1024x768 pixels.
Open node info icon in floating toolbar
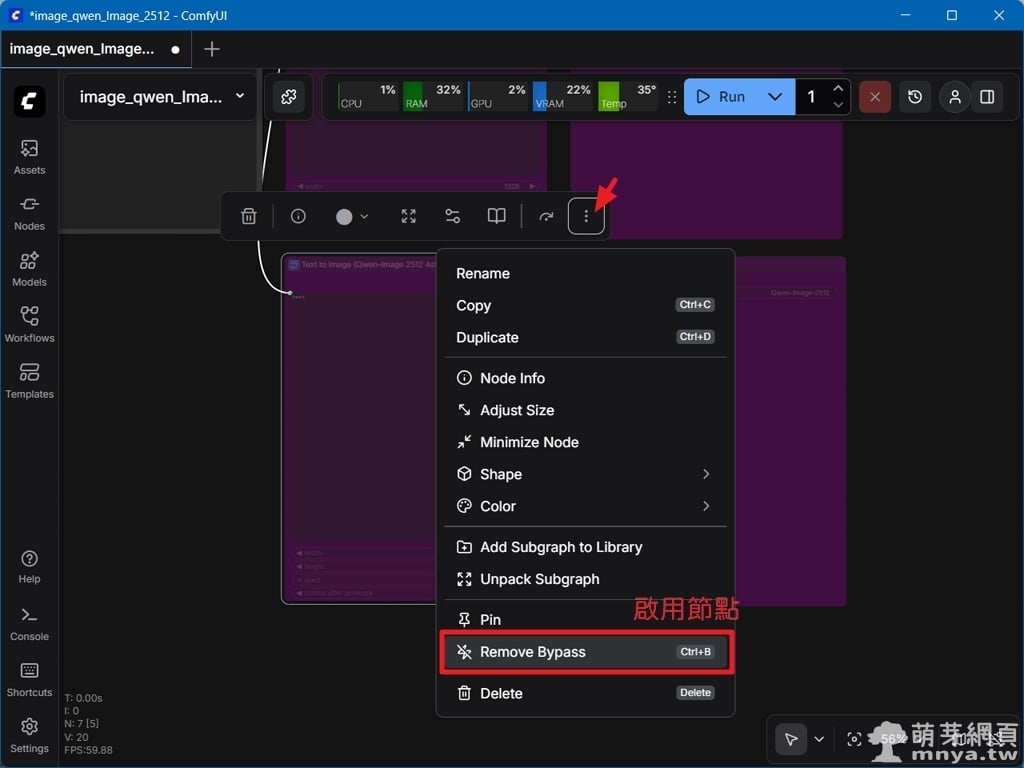pos(298,216)
